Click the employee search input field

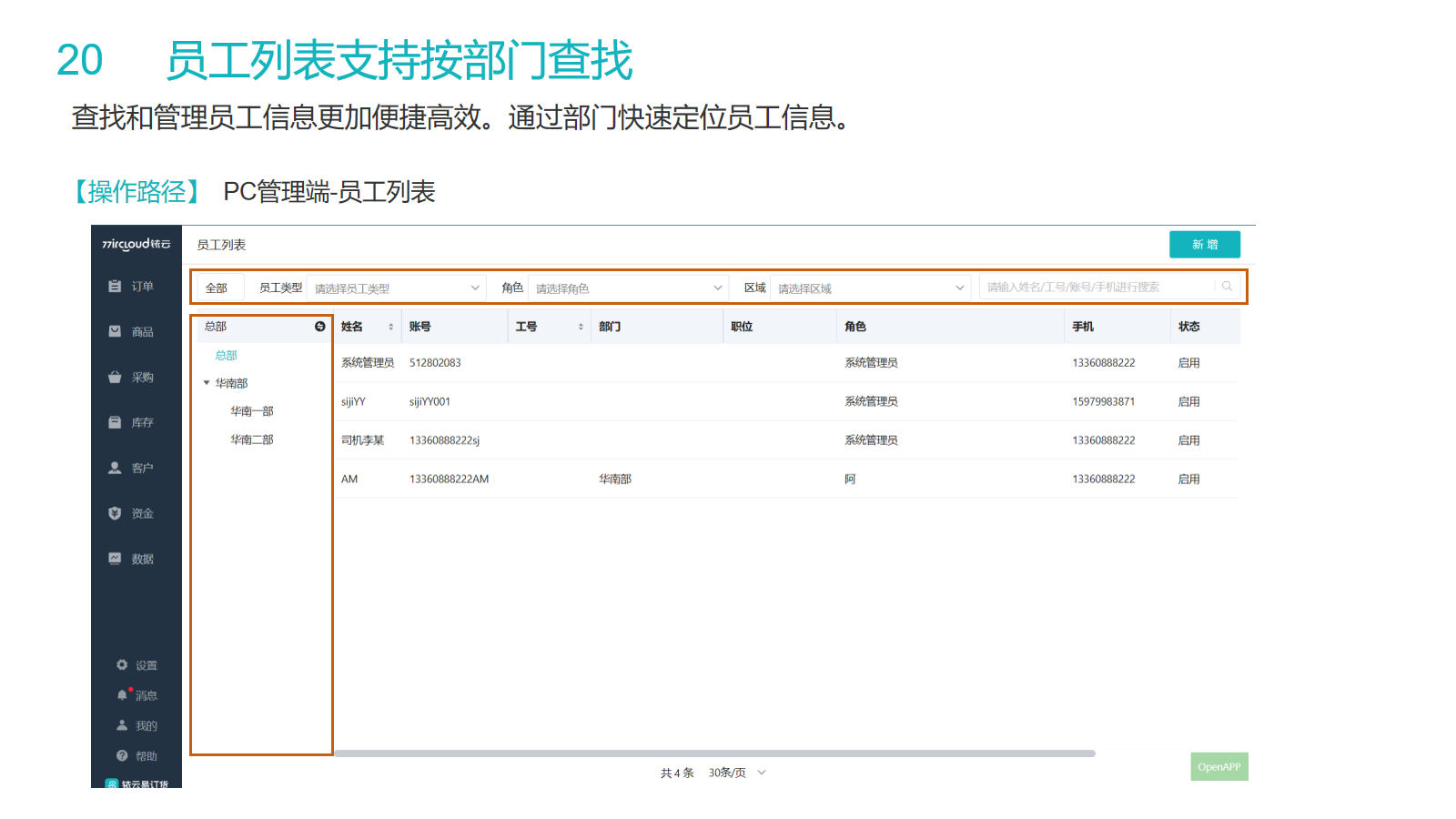[1097, 287]
